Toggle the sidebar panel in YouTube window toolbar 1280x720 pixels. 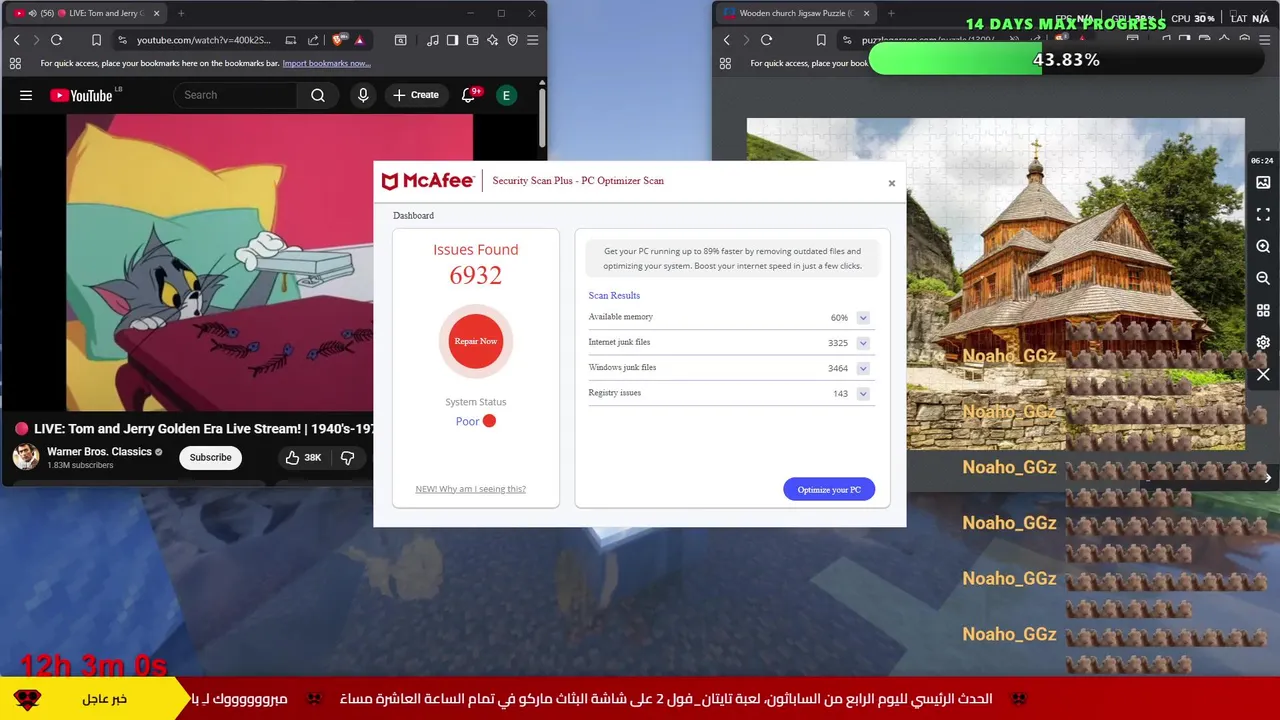tap(452, 40)
